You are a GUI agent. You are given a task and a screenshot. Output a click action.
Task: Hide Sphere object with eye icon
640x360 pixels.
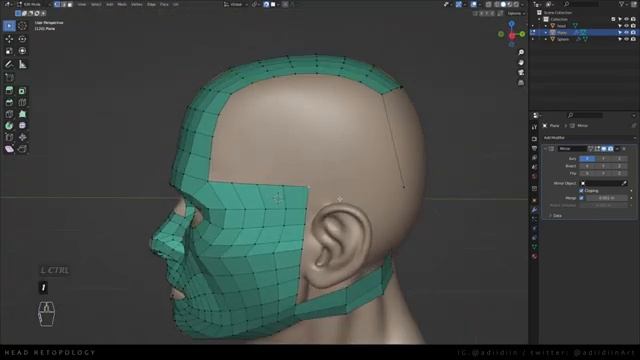pyautogui.click(x=627, y=39)
